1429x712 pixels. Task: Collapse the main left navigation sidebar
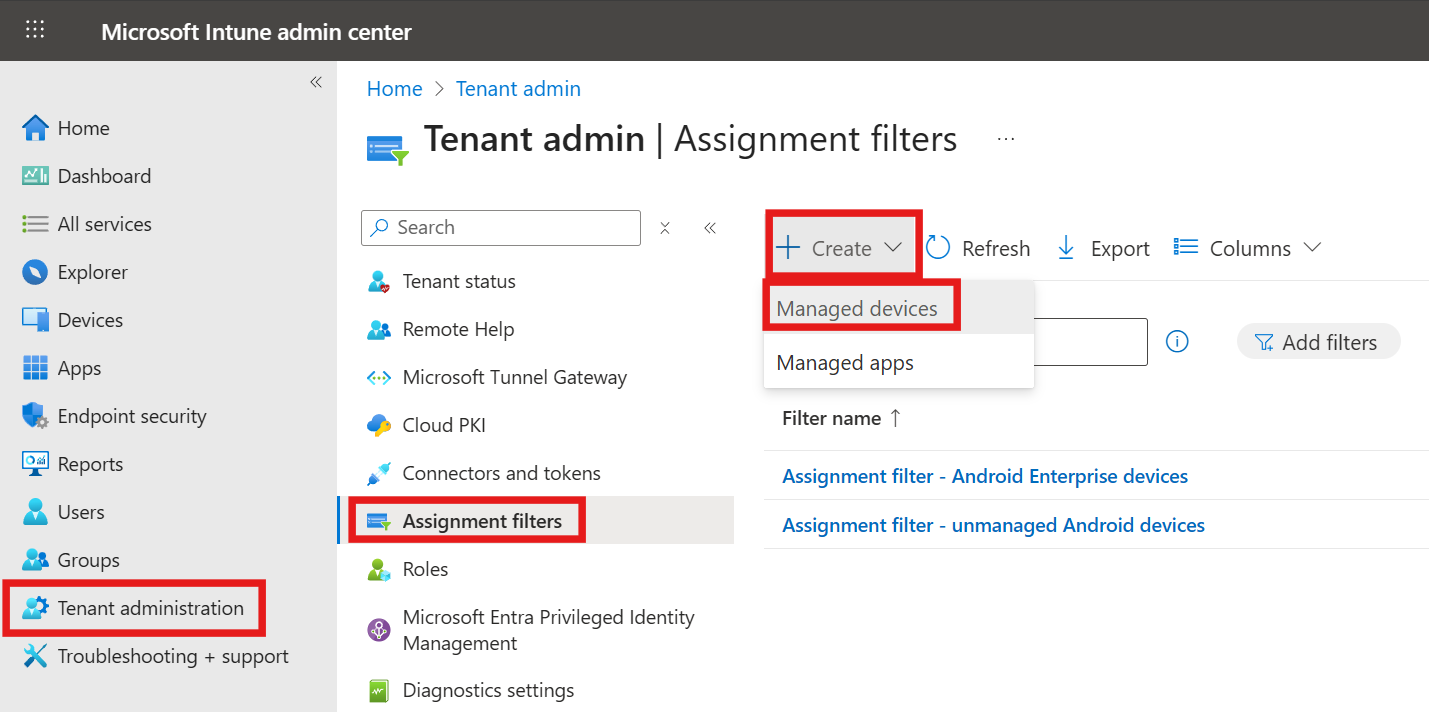(x=316, y=82)
